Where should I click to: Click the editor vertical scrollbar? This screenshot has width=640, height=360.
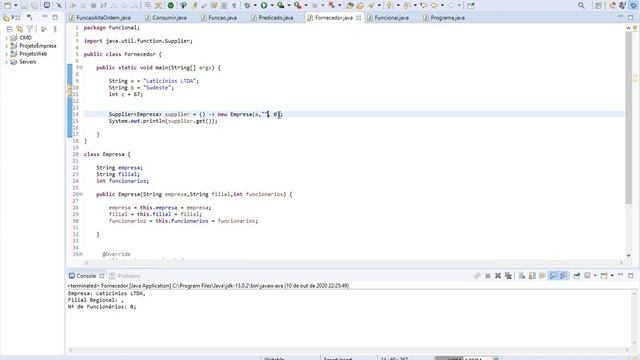629,118
